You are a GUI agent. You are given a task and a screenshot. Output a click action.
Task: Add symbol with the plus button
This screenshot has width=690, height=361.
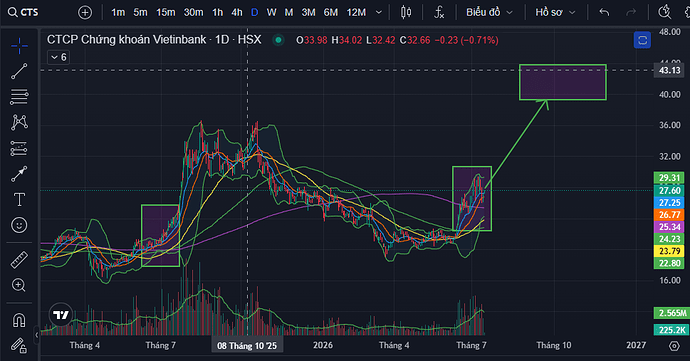[x=85, y=12]
